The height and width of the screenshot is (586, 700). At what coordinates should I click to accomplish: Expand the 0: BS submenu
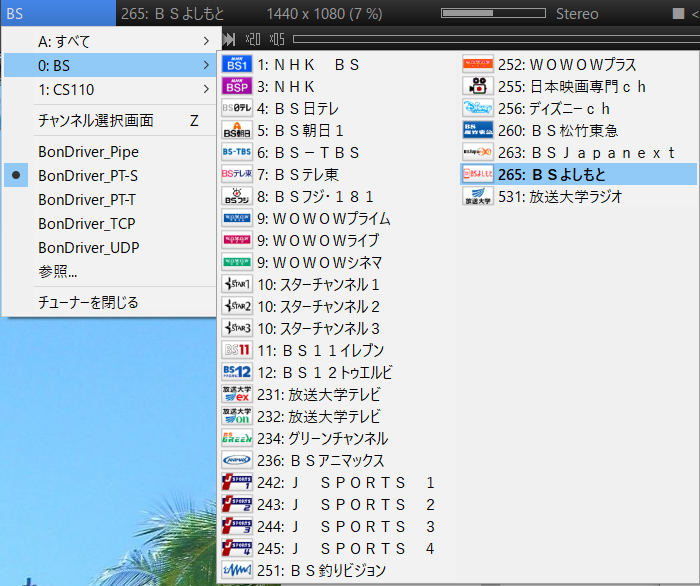point(110,66)
